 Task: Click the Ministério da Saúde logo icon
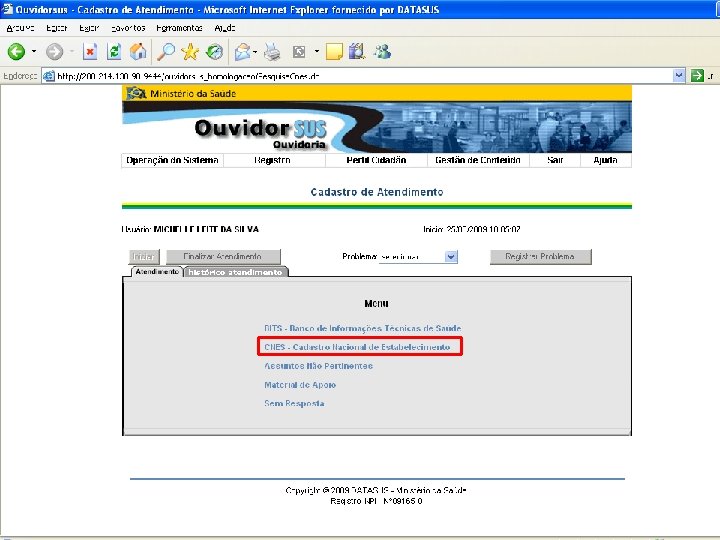(136, 93)
